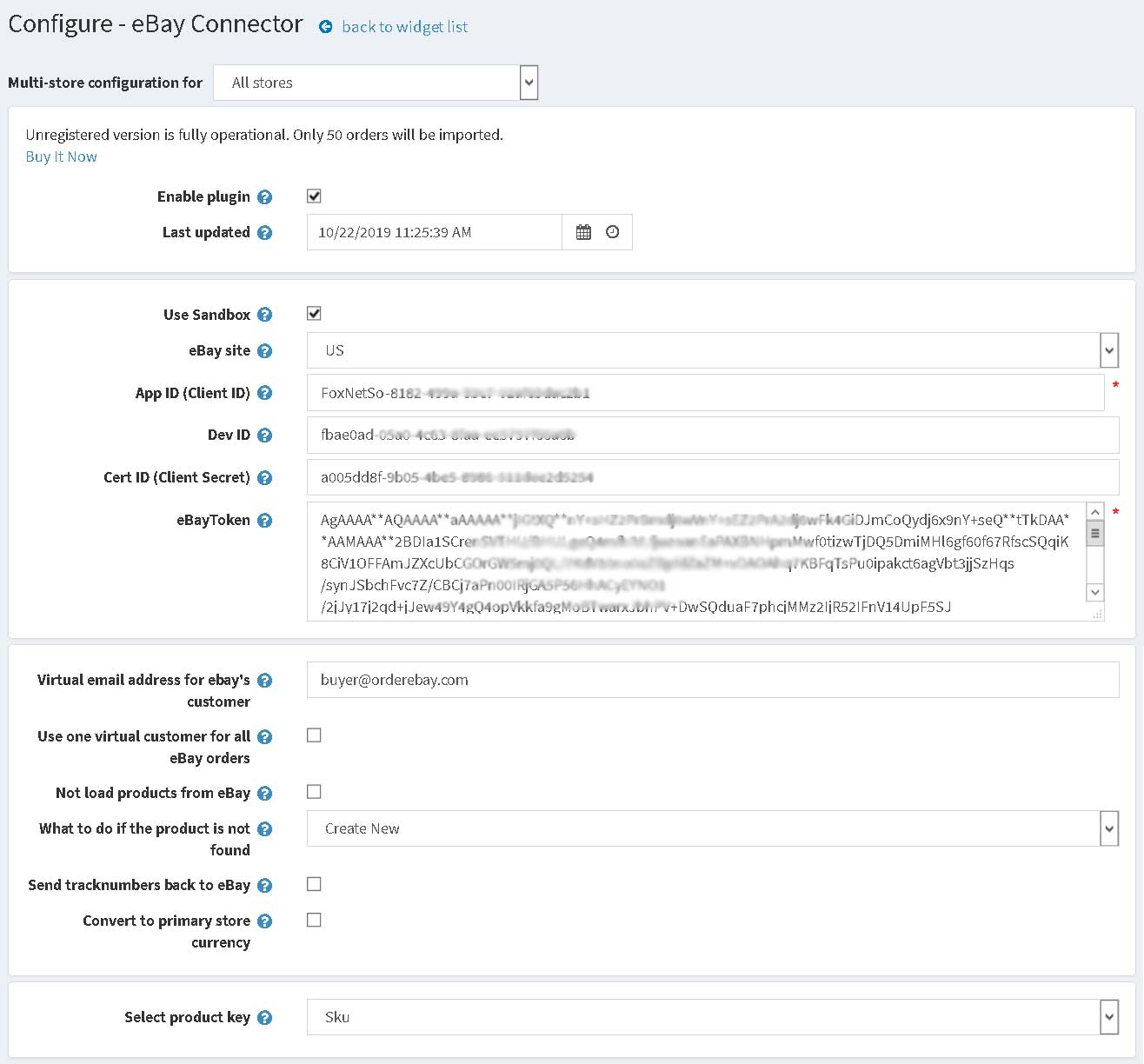The image size is (1144, 1064).
Task: Show help for Select product key
Action: tap(265, 1018)
